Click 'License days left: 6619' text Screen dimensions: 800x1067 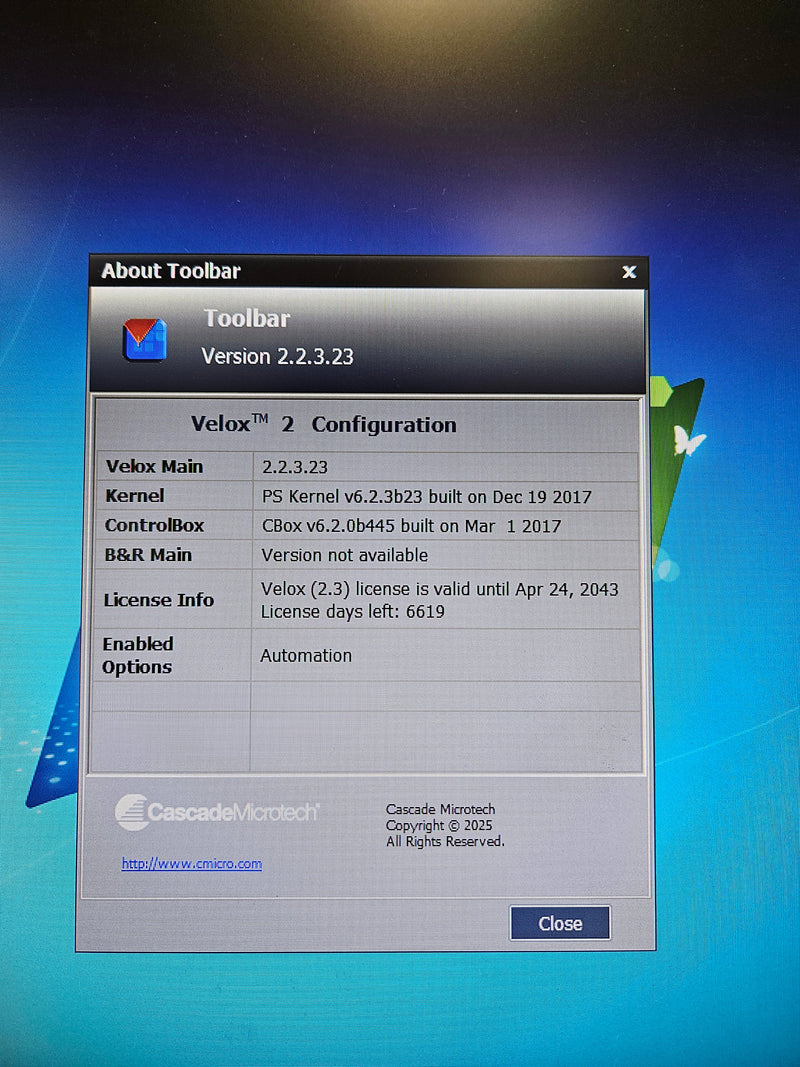coord(352,611)
